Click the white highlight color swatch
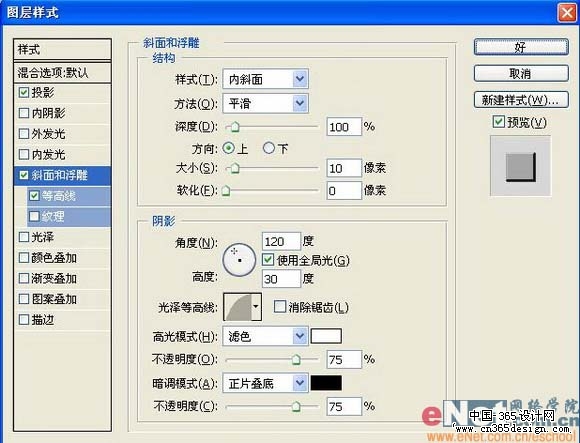580x443 pixels. pyautogui.click(x=326, y=336)
